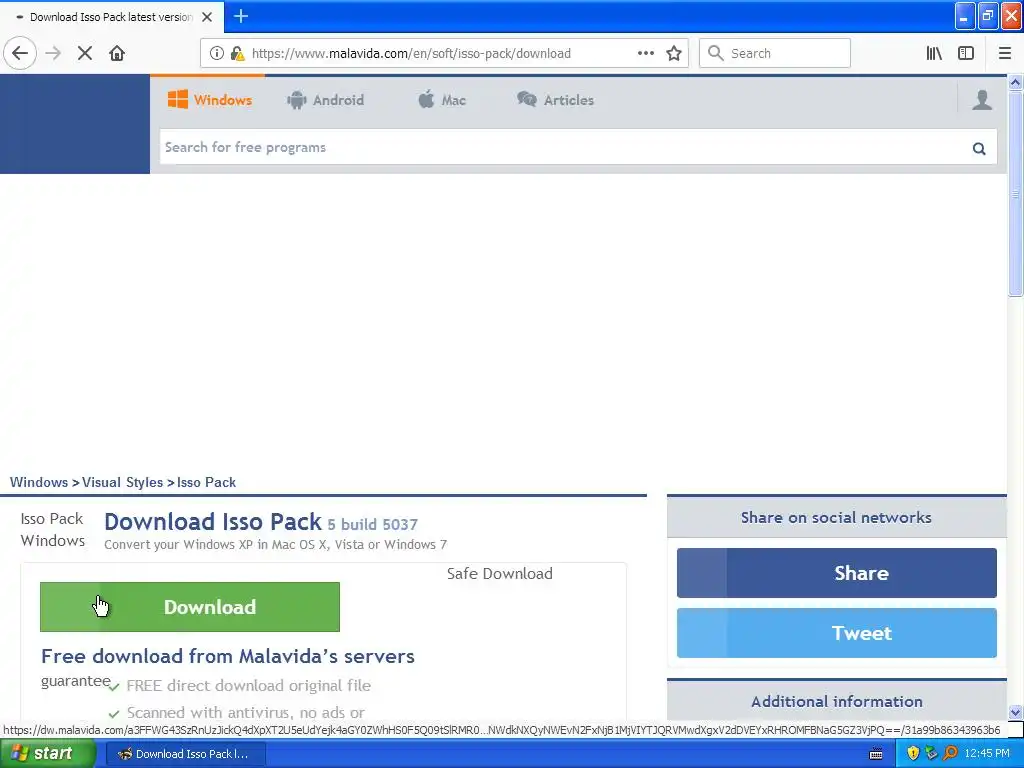
Task: Click the on-screen keyboard tray icon
Action: click(x=876, y=754)
